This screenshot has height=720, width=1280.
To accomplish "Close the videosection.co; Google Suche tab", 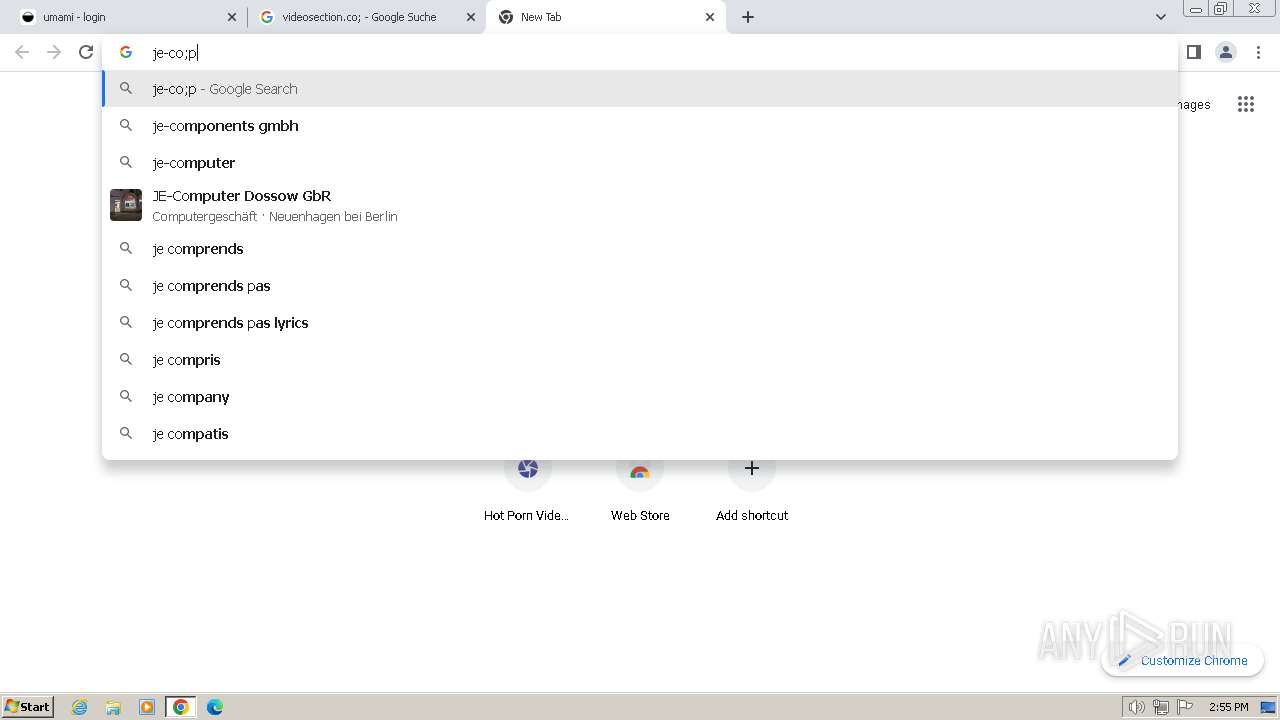I will coord(471,17).
